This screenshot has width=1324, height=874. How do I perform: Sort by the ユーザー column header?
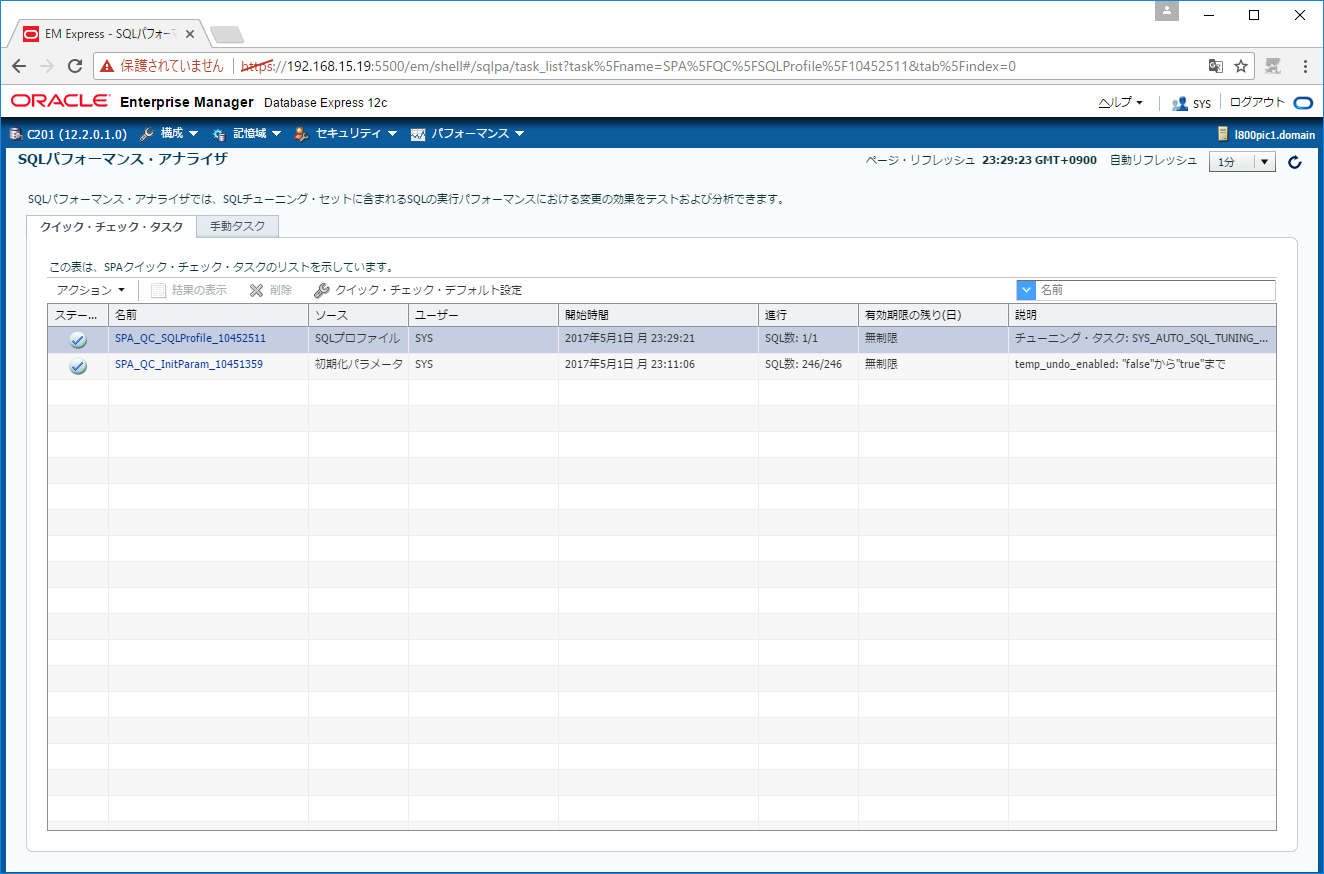point(483,315)
